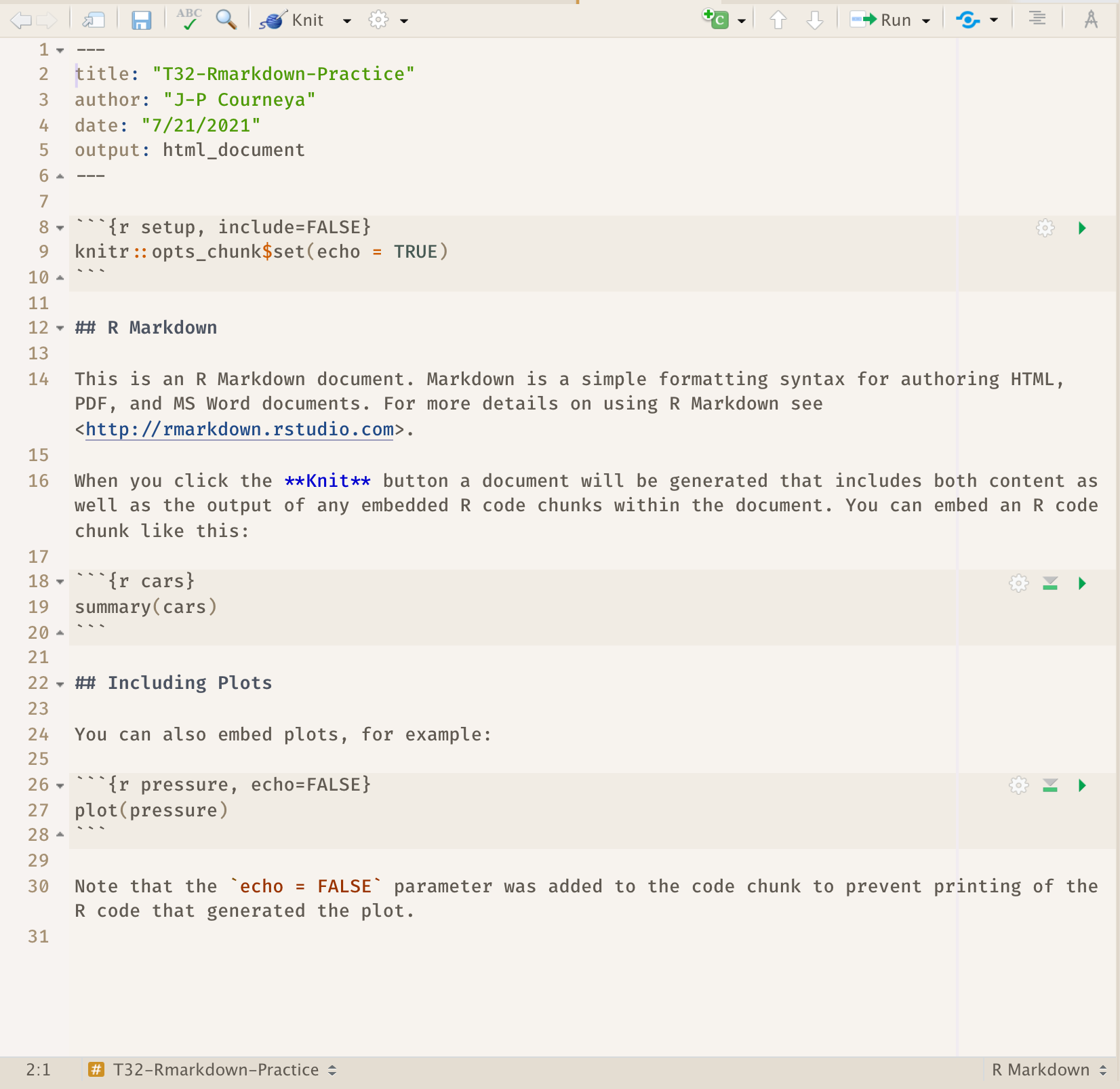
Task: Open Find/Replace with magnifying glass
Action: (226, 20)
